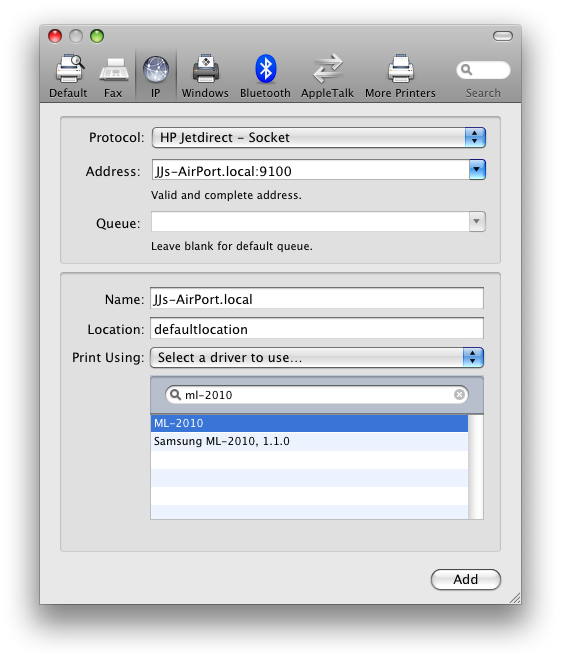The height and width of the screenshot is (659, 561).
Task: Expand the Queue combo box arrow
Action: (x=477, y=221)
